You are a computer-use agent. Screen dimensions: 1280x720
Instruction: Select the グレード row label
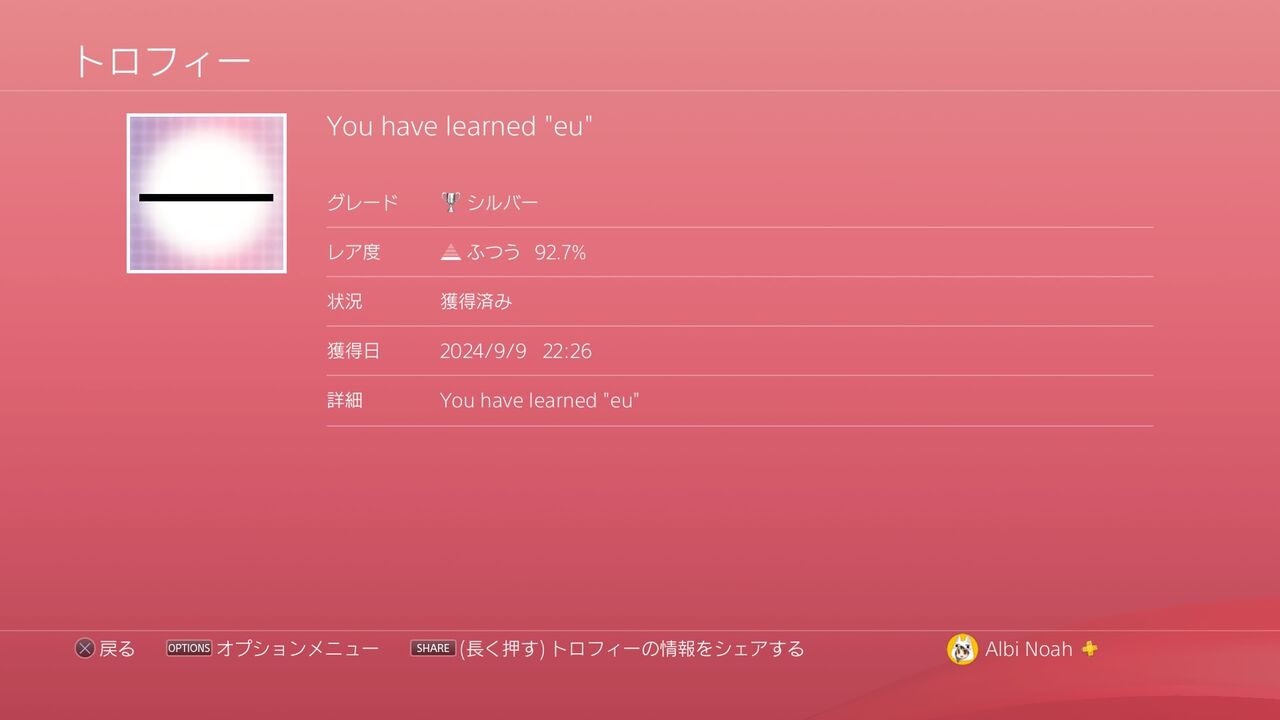(363, 202)
